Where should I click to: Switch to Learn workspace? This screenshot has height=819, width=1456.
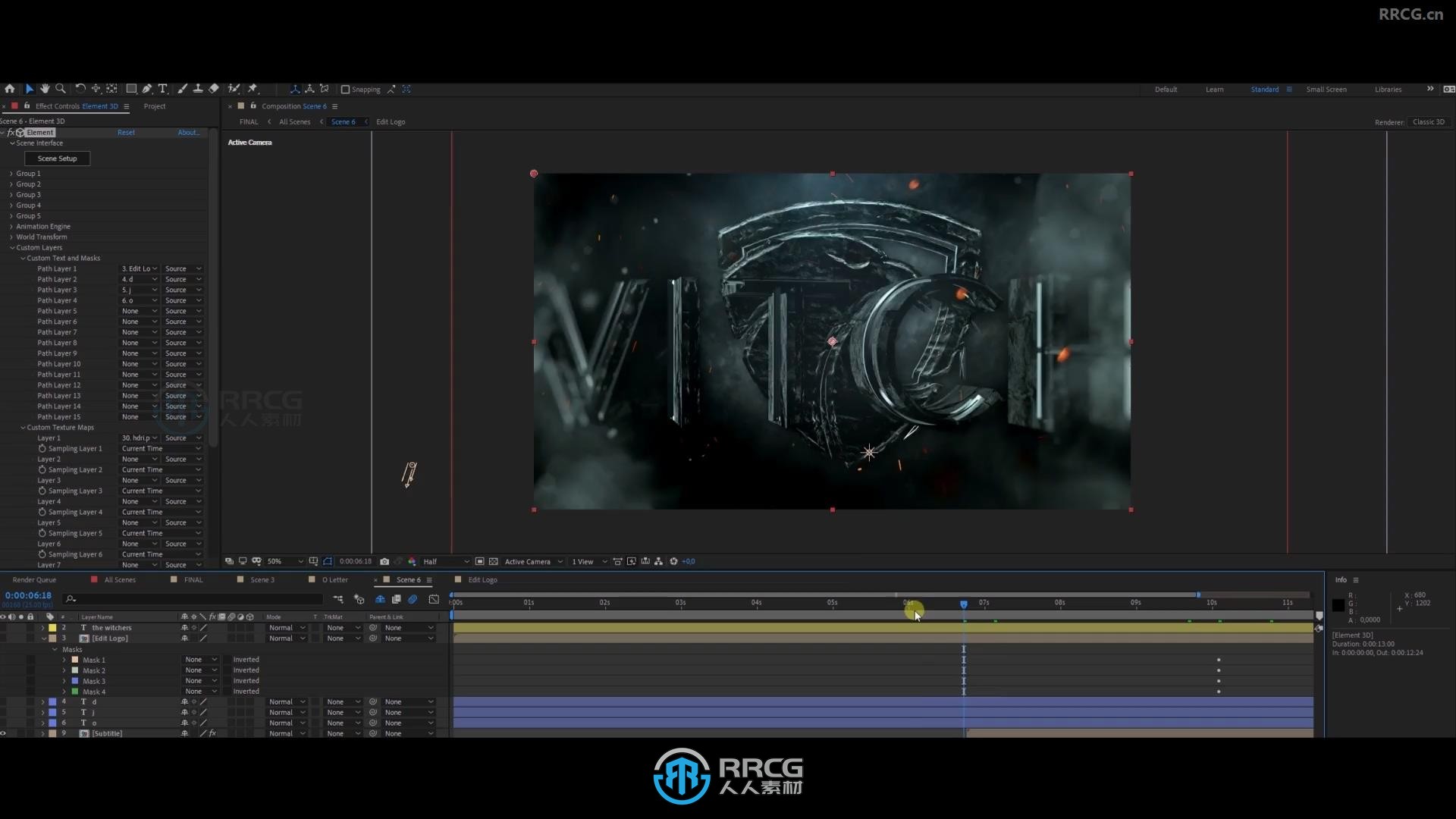[x=1214, y=89]
